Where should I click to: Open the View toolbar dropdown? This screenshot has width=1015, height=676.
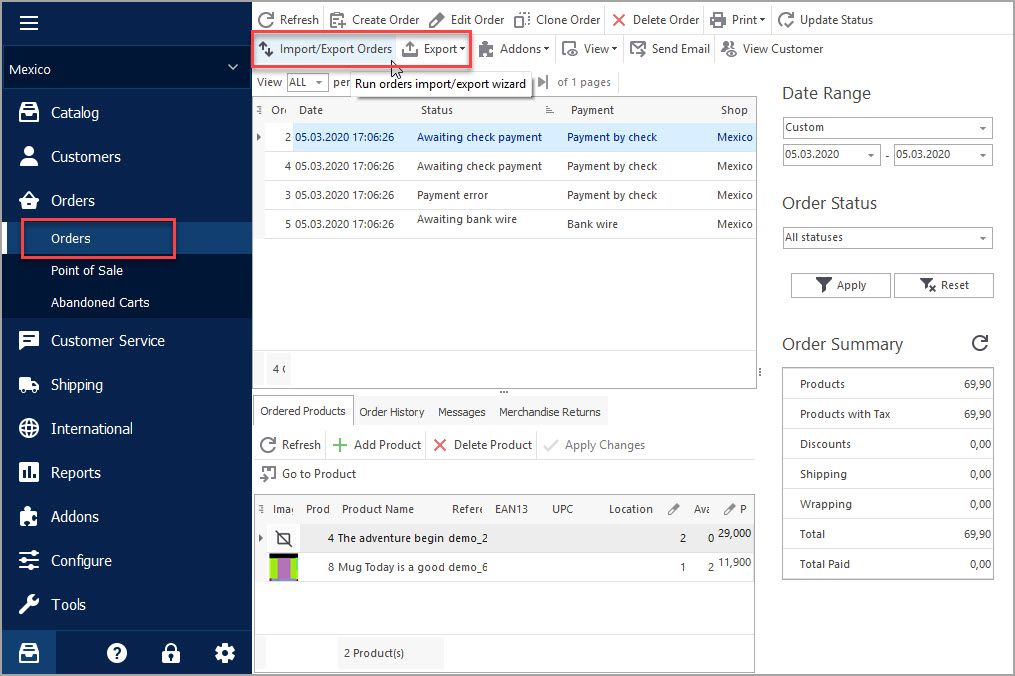point(590,49)
